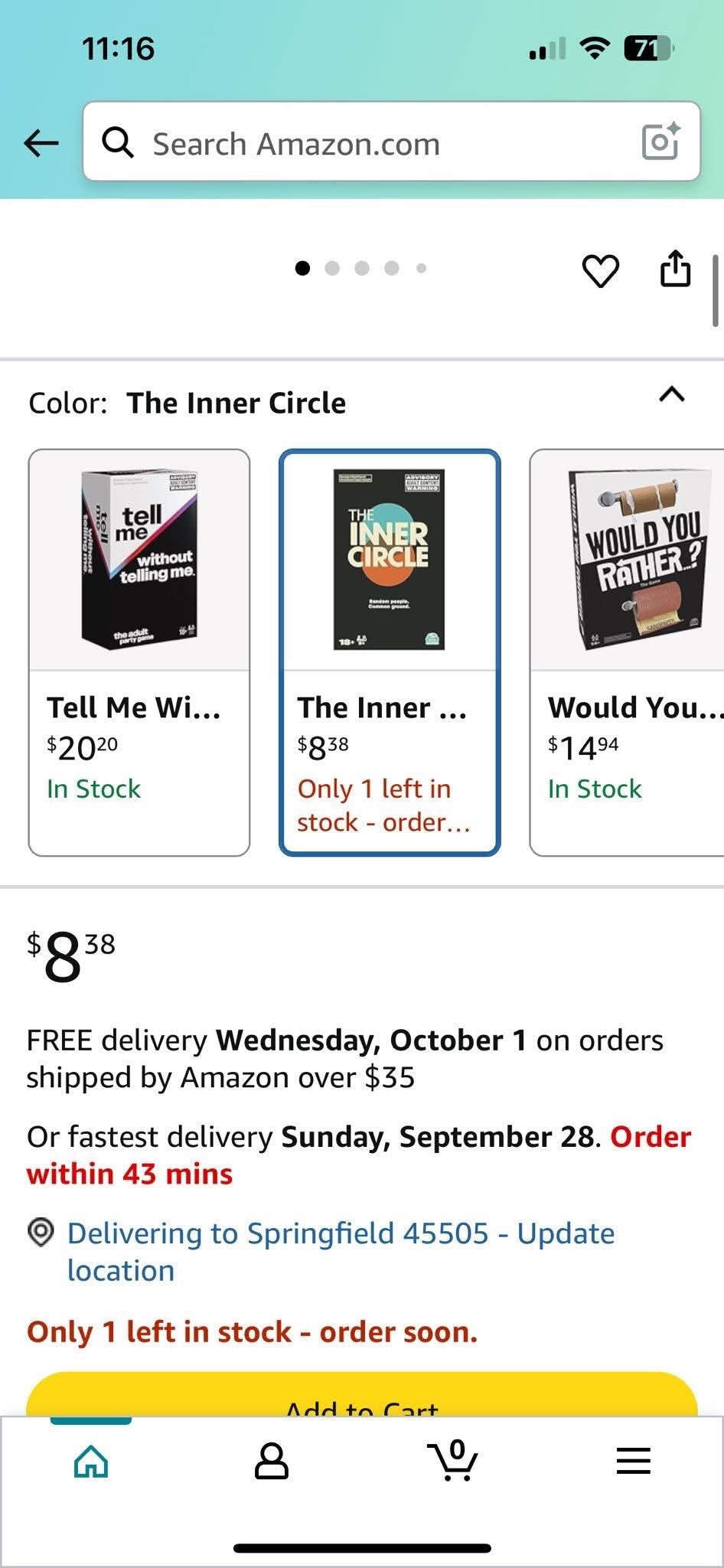Screen dimensions: 724x1568
Task: Select Would You Rather option
Action: pyautogui.click(x=627, y=652)
